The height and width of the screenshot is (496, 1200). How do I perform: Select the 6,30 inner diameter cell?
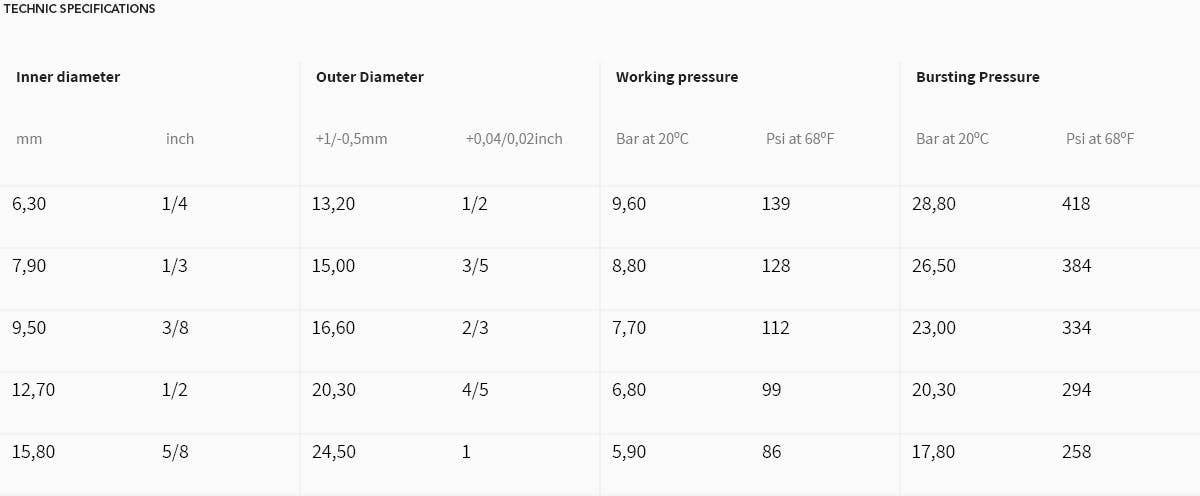29,204
